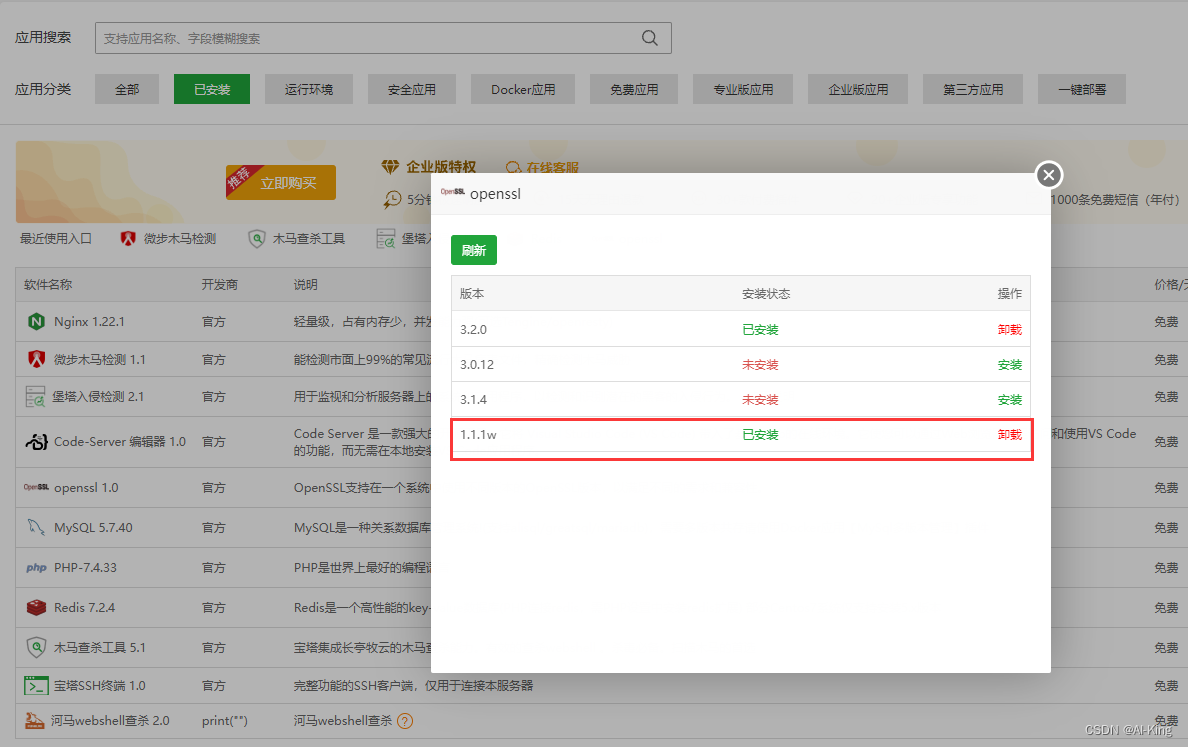Click the 微步木马检测 row shield icon
1188x747 pixels.
36,359
